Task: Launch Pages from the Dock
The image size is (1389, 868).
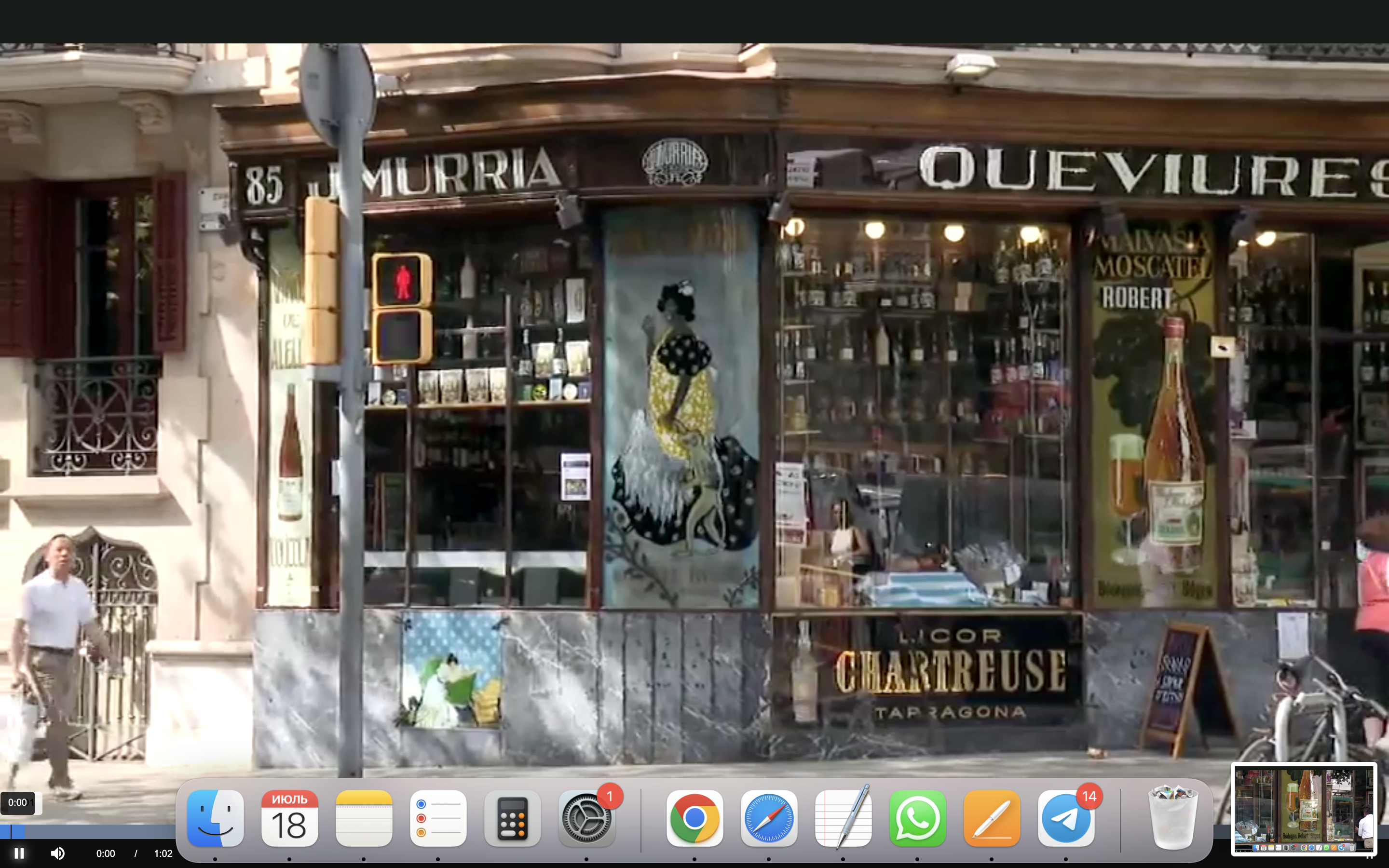Action: [x=991, y=818]
